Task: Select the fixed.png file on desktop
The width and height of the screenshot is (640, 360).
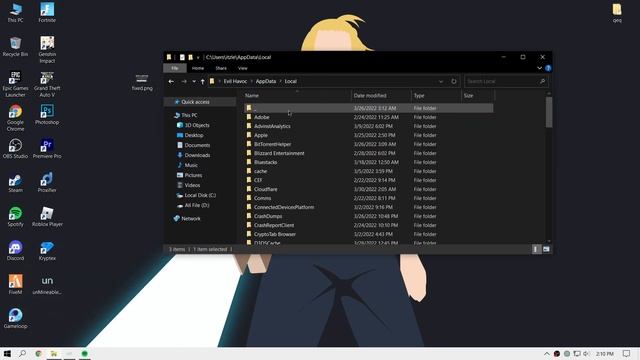Action: point(142,82)
